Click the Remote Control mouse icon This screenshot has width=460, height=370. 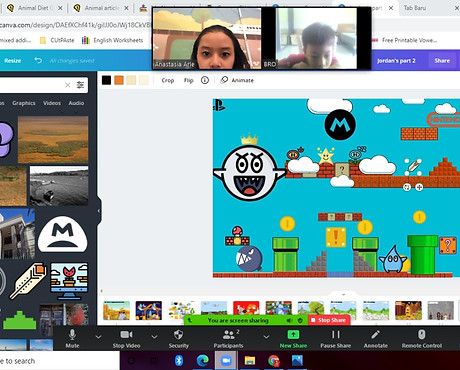(422, 334)
